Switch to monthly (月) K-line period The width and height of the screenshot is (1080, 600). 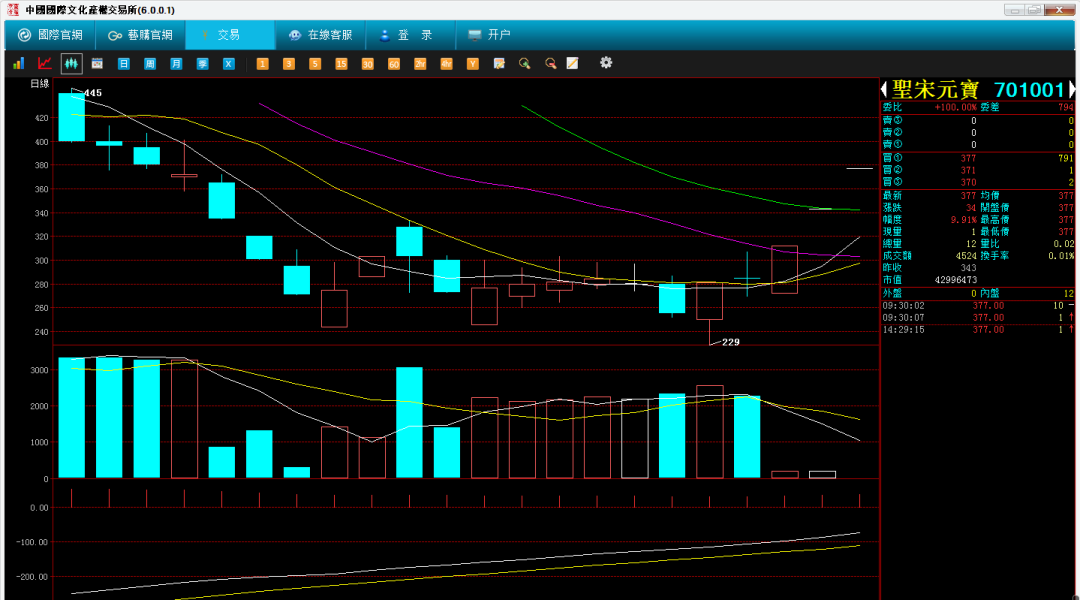(x=176, y=63)
